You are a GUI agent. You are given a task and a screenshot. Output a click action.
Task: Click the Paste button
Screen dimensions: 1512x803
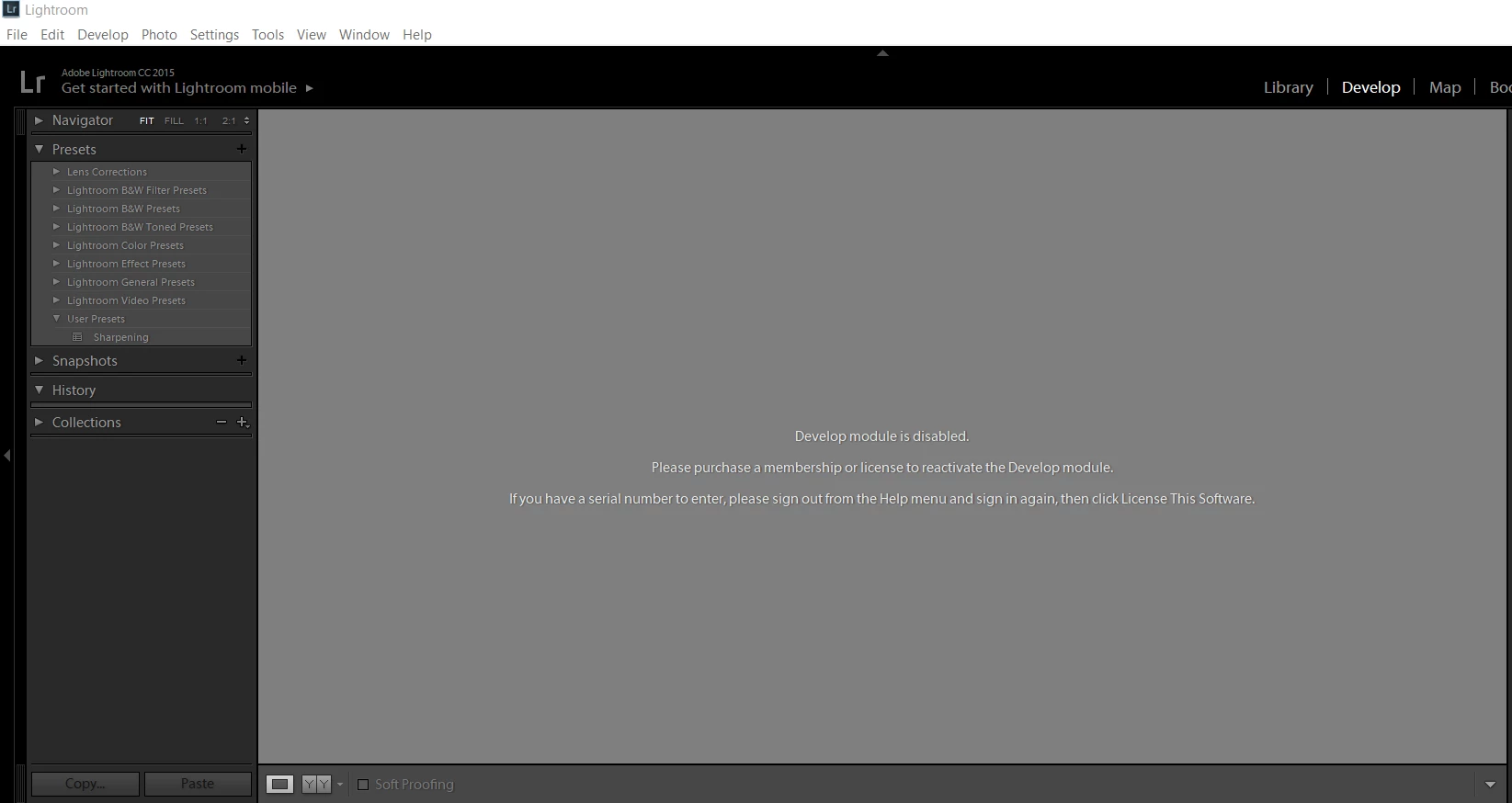[198, 784]
